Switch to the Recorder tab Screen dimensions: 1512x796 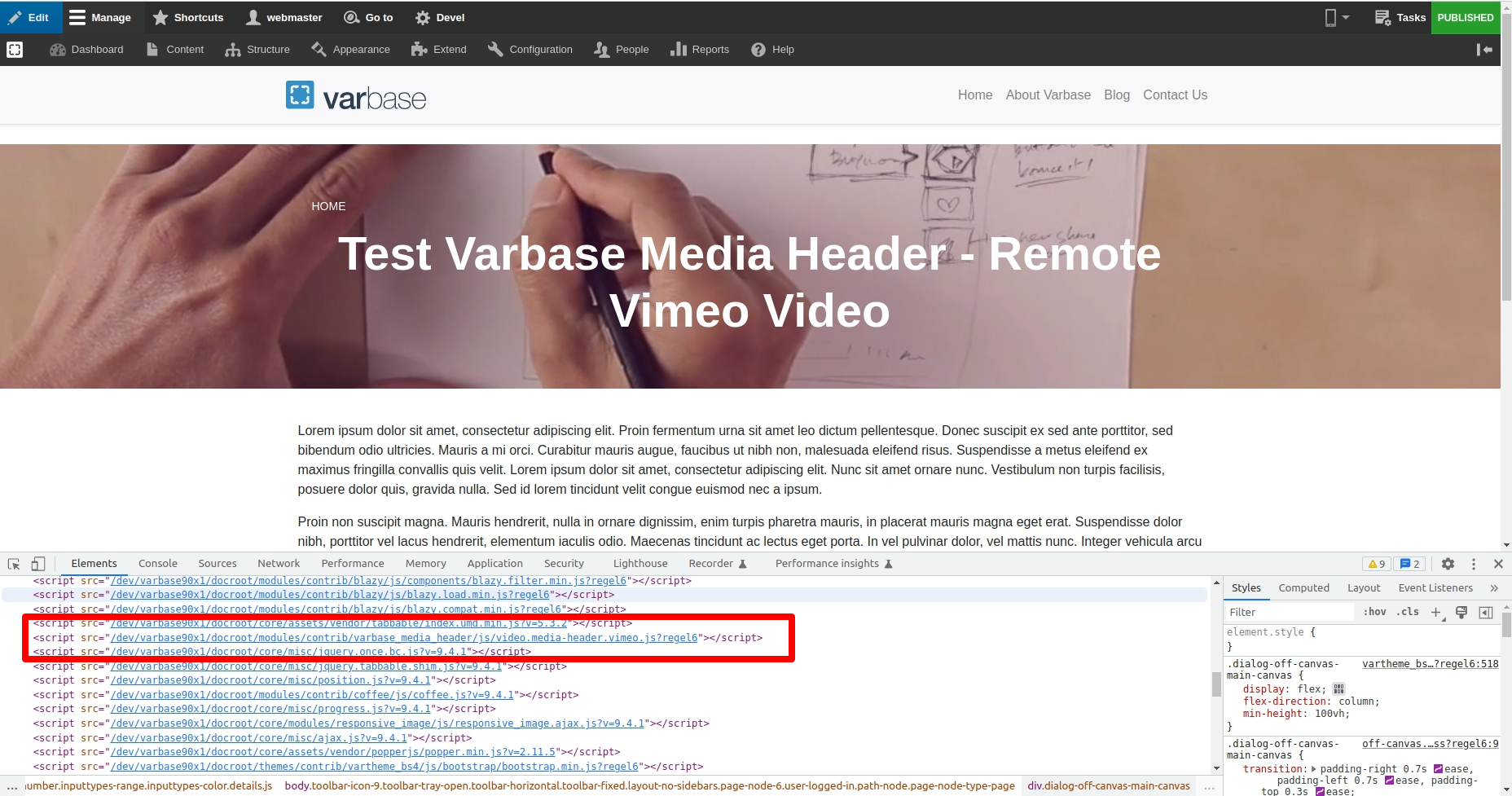pyautogui.click(x=718, y=564)
